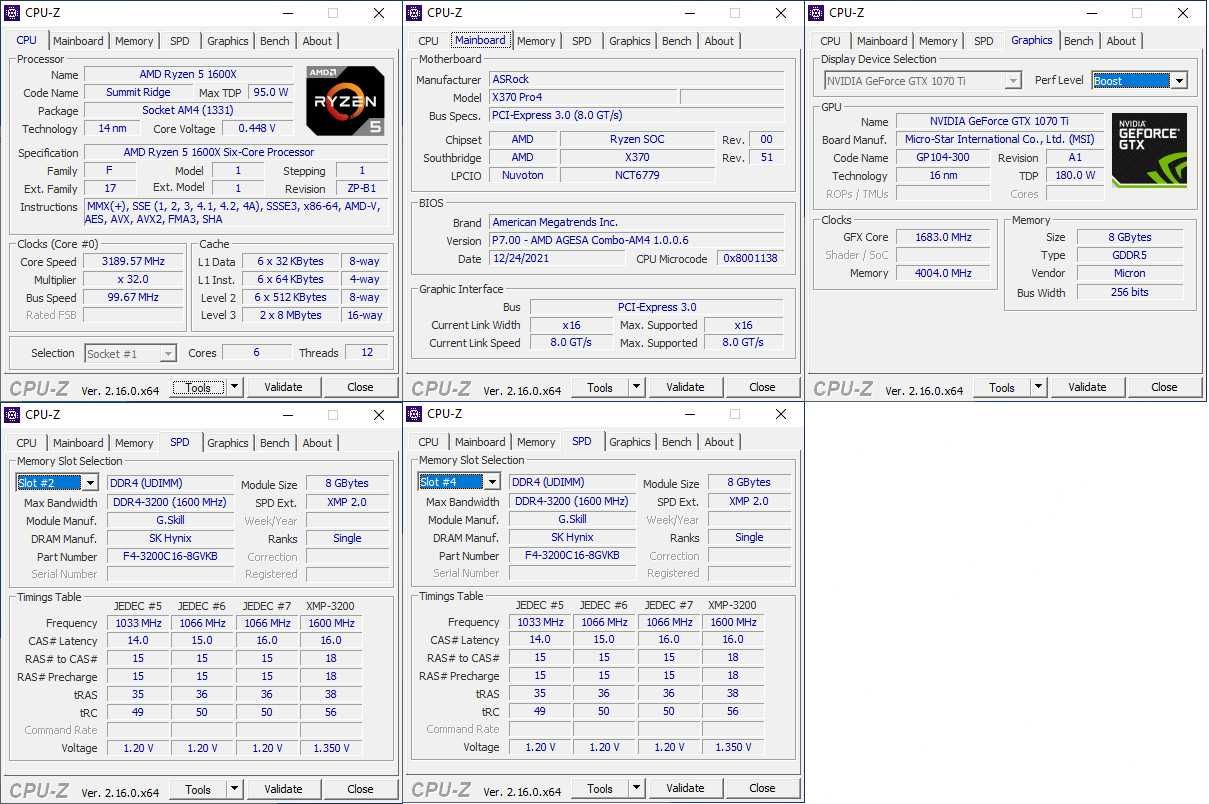
Task: Click CPU-Z app icon in the Graphics window's title bar
Action: pos(816,13)
